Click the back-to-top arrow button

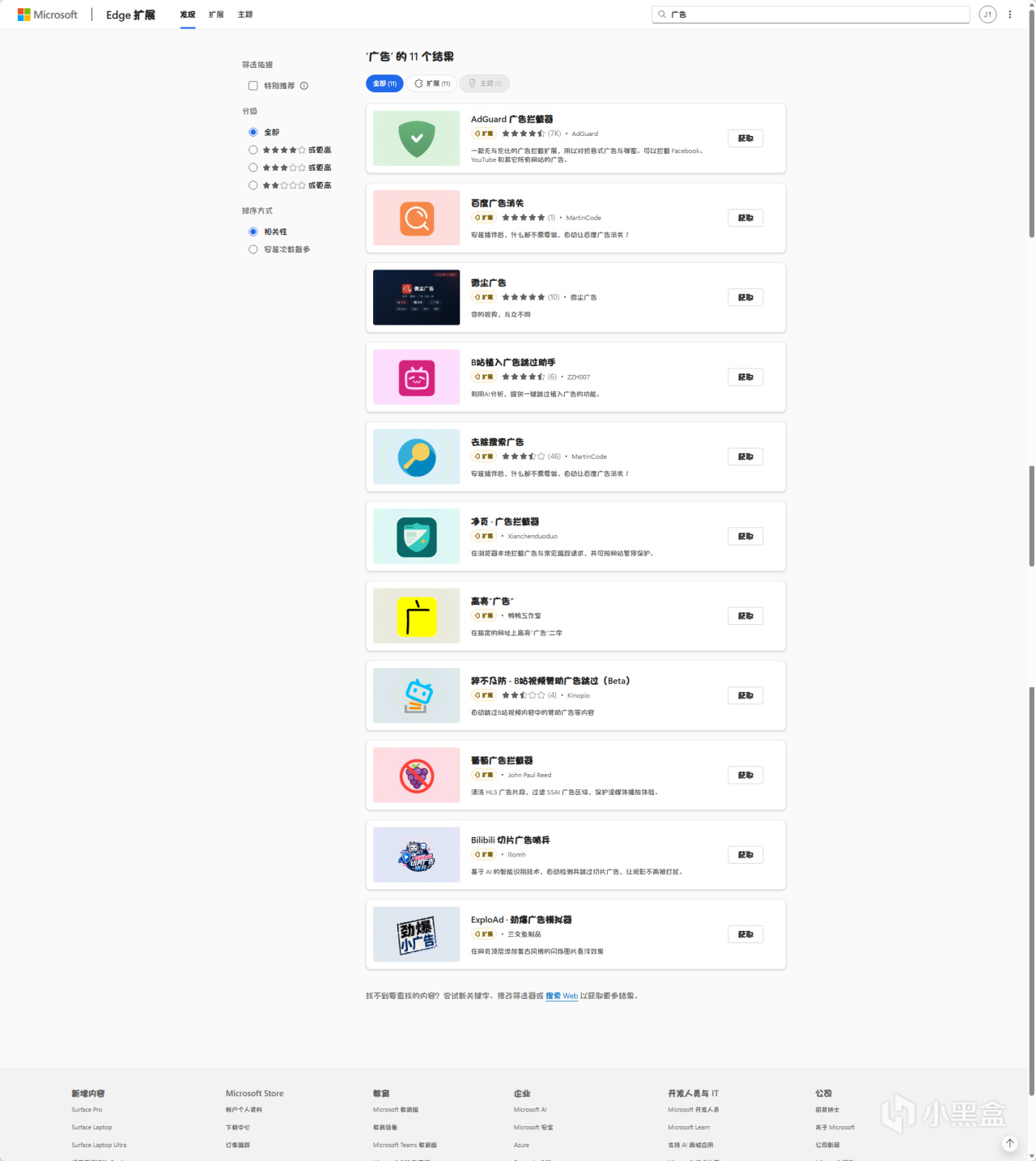pos(1010,1143)
